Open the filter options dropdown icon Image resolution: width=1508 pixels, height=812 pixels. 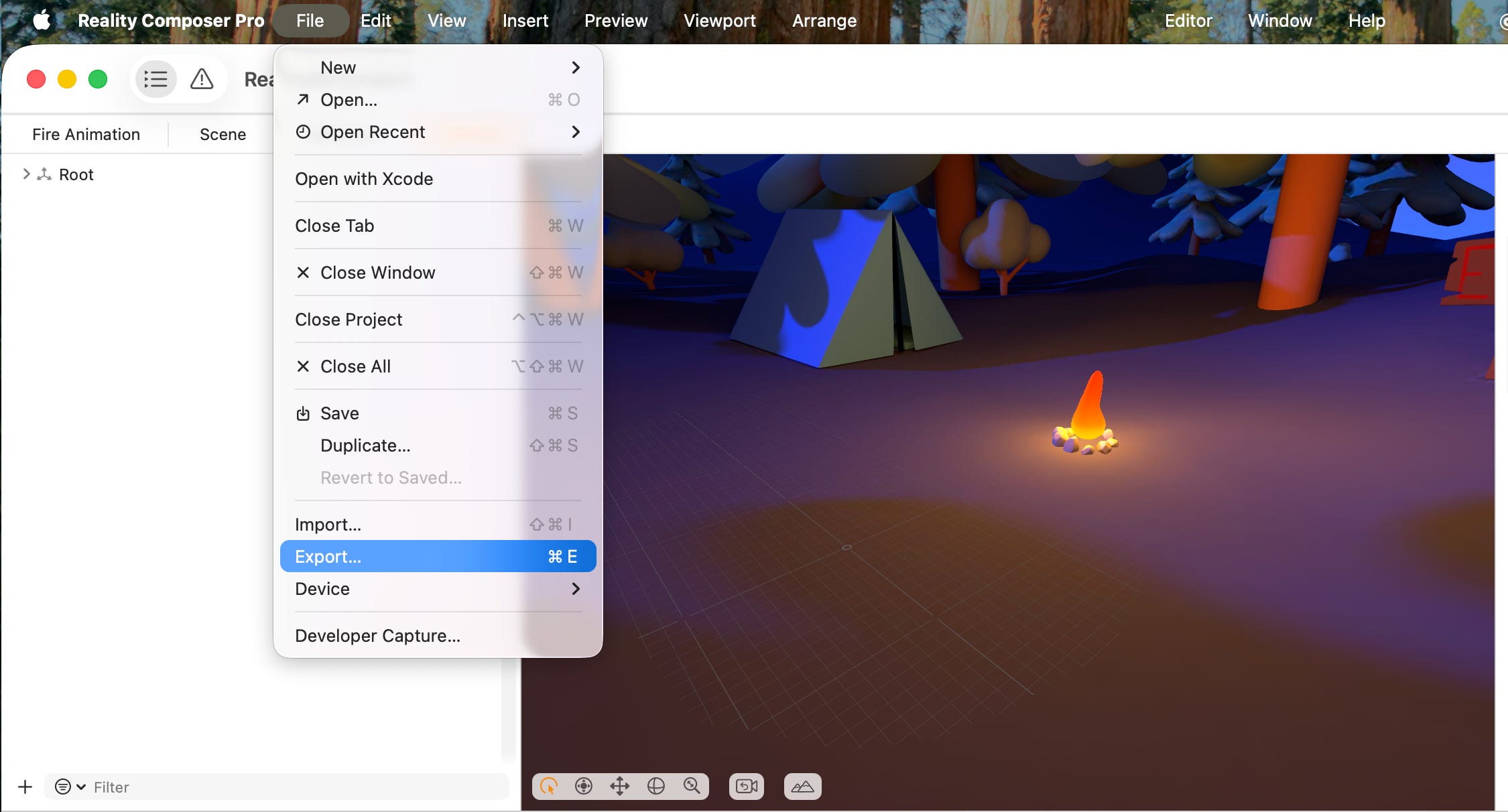(70, 787)
